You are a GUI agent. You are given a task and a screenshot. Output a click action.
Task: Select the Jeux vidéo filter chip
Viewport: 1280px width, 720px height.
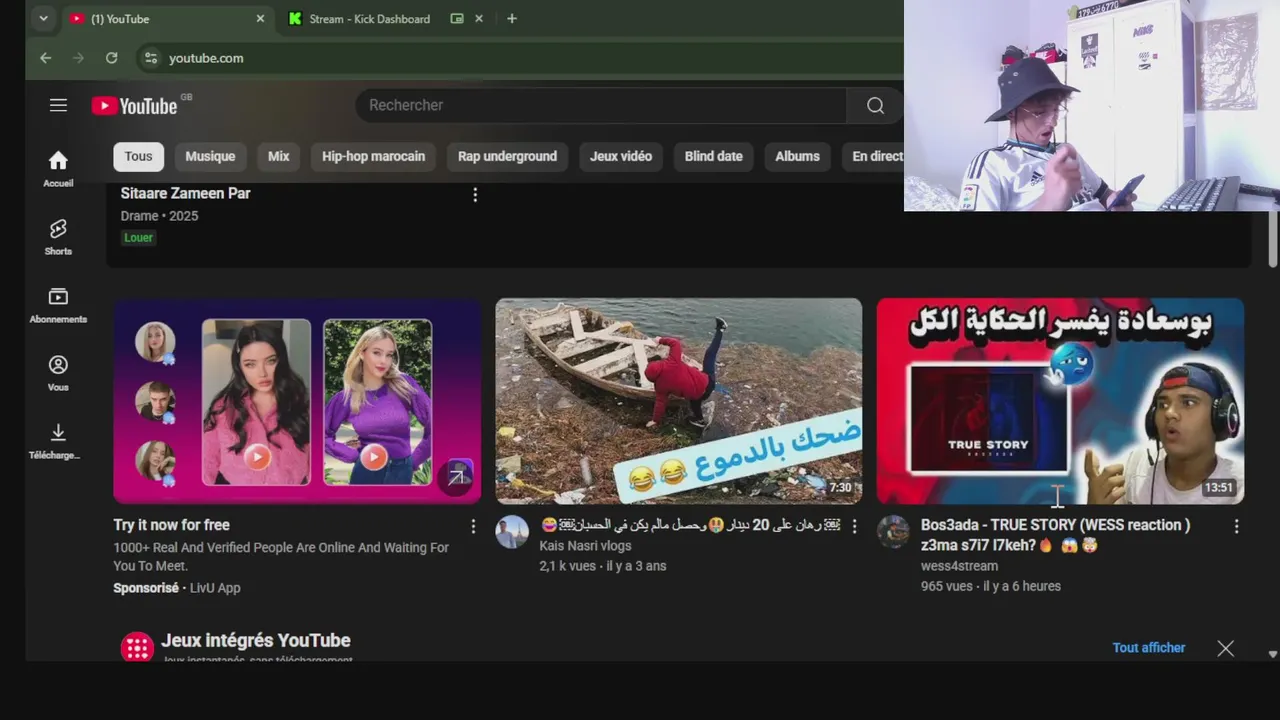621,156
